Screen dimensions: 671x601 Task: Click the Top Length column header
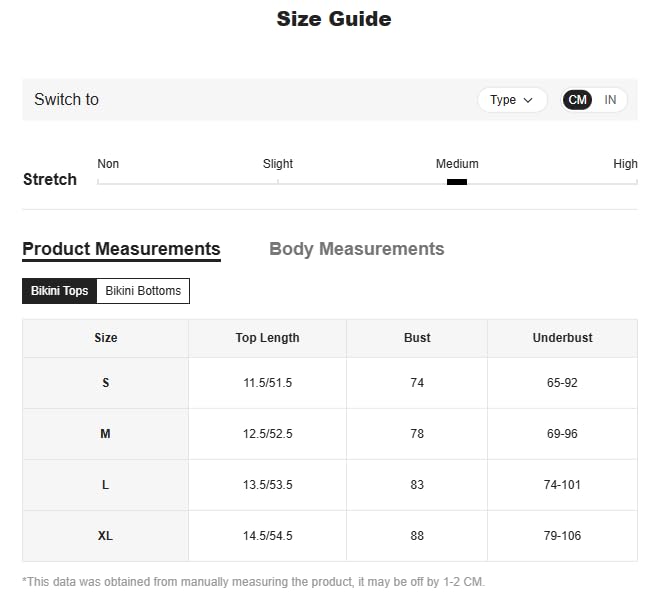click(x=267, y=338)
